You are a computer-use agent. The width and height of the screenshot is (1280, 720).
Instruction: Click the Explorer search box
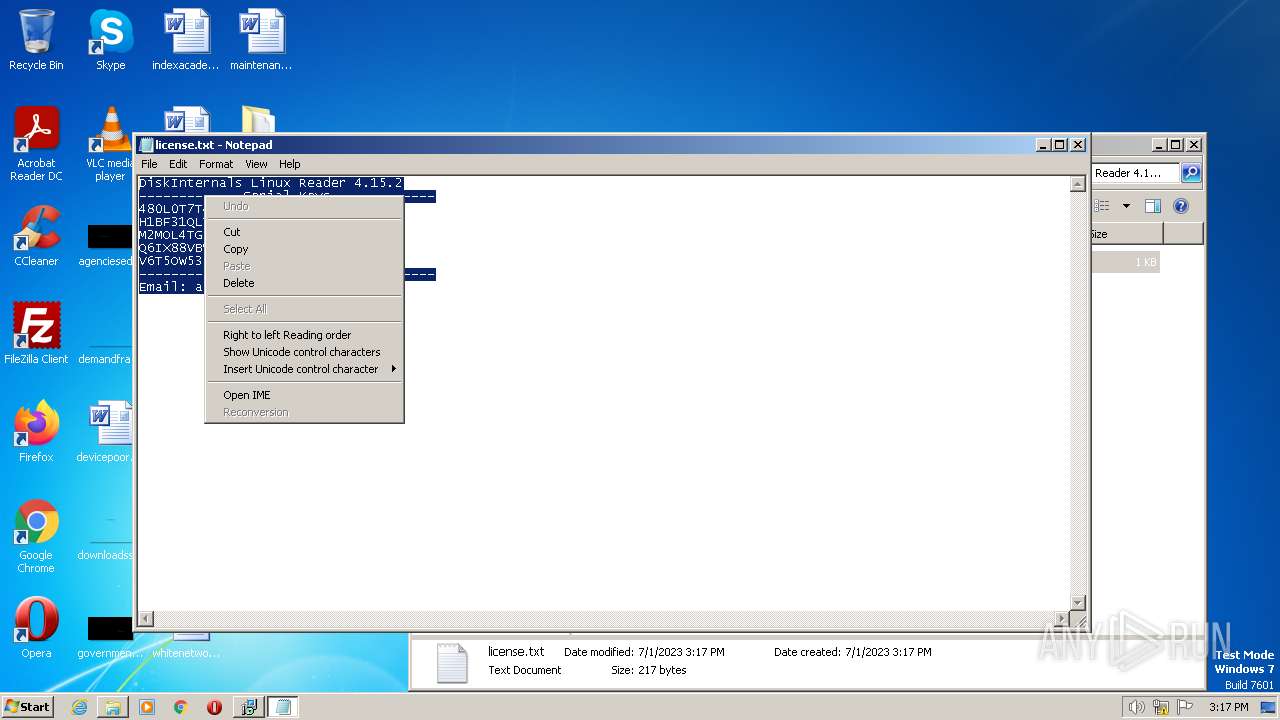1135,173
